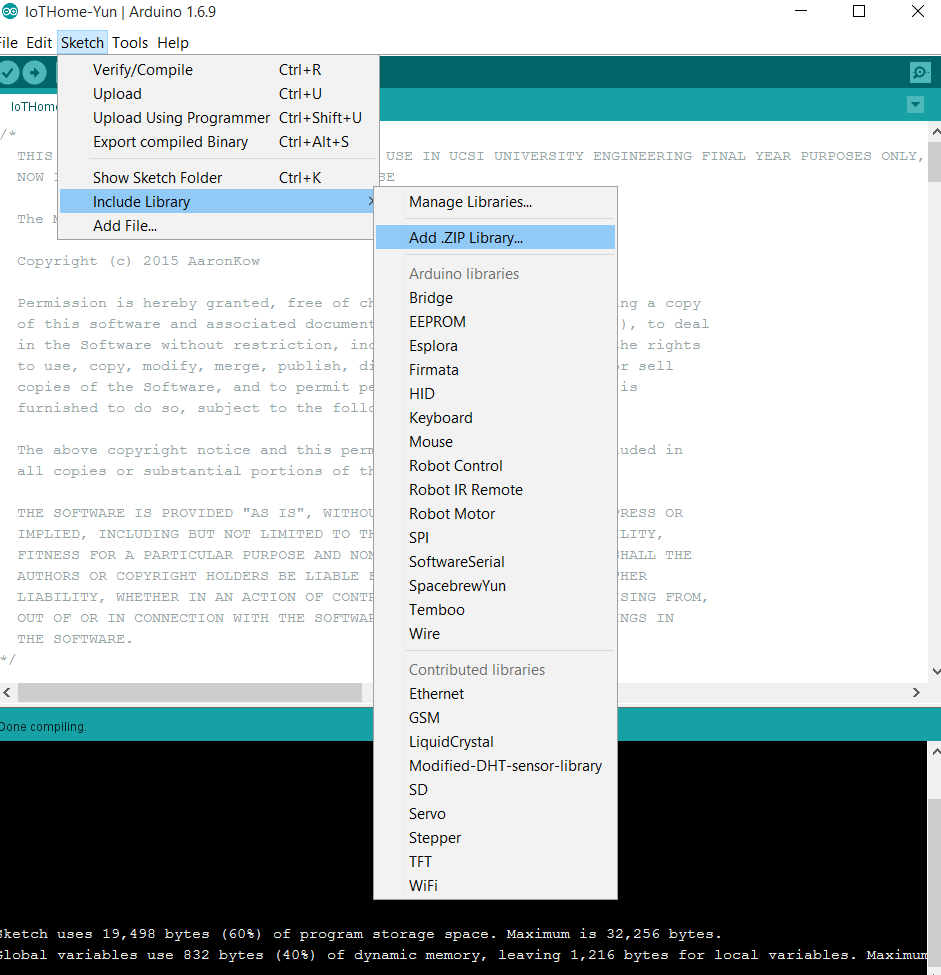The width and height of the screenshot is (941, 975).
Task: Choose Upload Using Programmer
Action: click(218, 118)
